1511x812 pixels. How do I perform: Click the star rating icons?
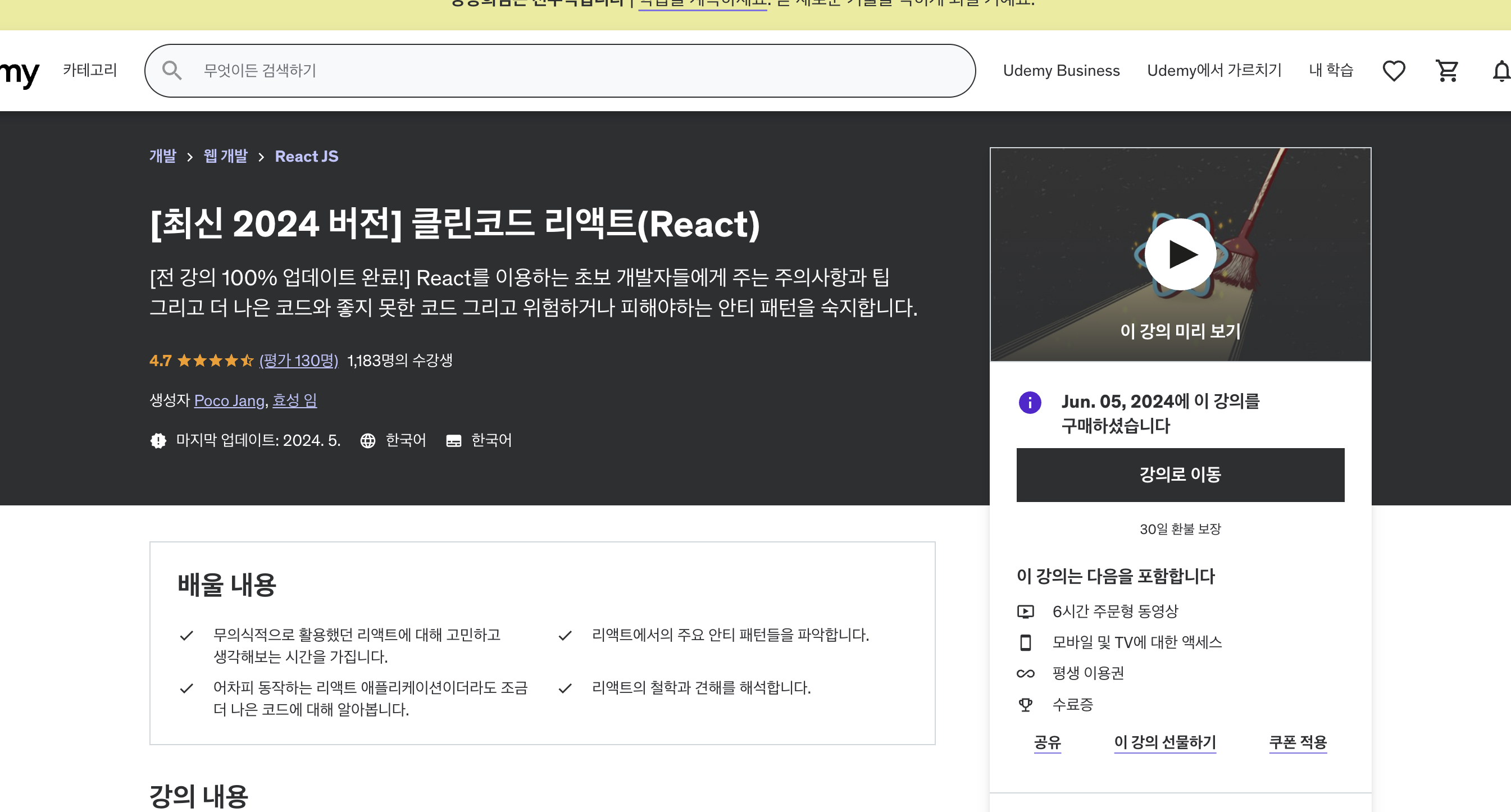coord(215,361)
